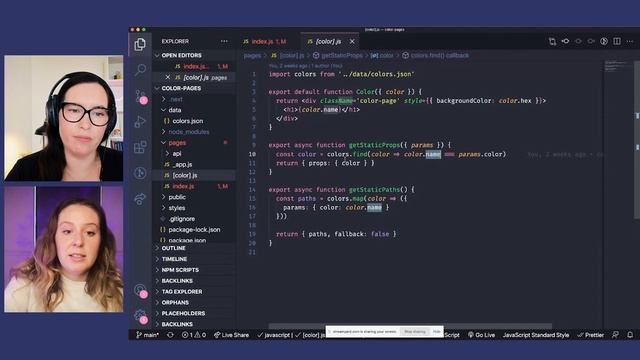Screen dimensions: 640x360
Task: Open the Search view in activity bar
Action: pyautogui.click(x=140, y=70)
